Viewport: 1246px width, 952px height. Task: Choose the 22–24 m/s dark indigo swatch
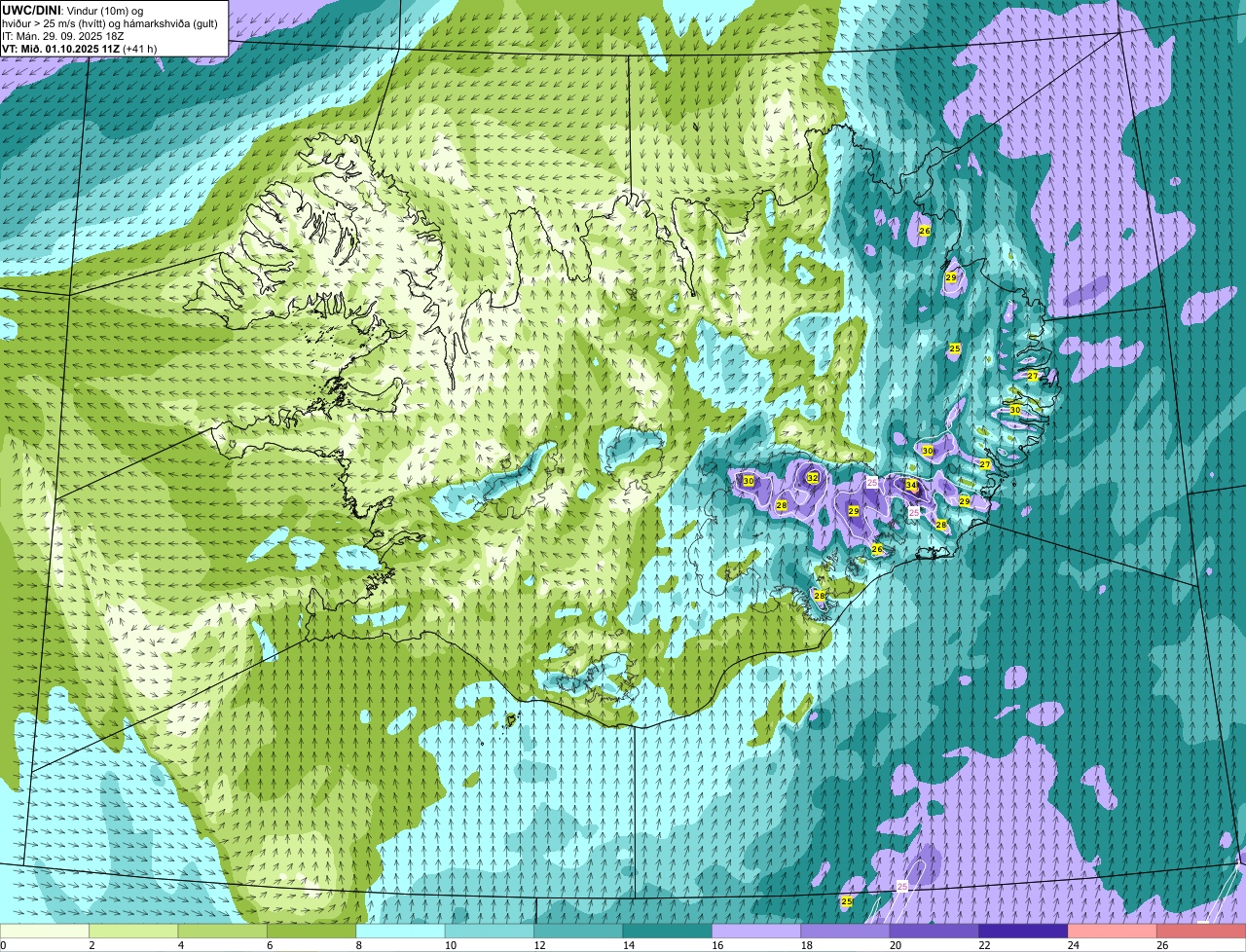tap(1024, 932)
